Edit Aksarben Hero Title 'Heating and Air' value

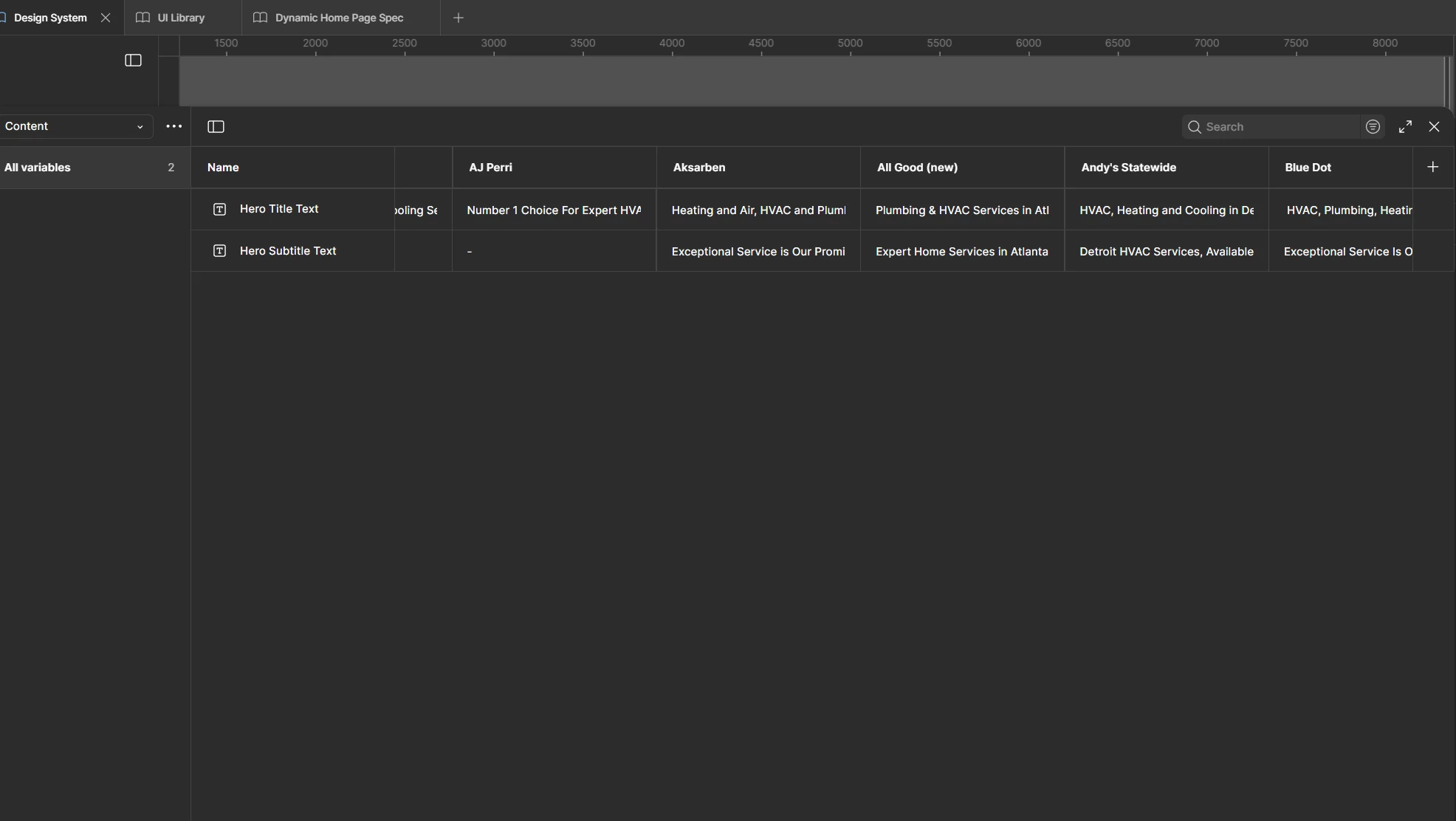(758, 210)
